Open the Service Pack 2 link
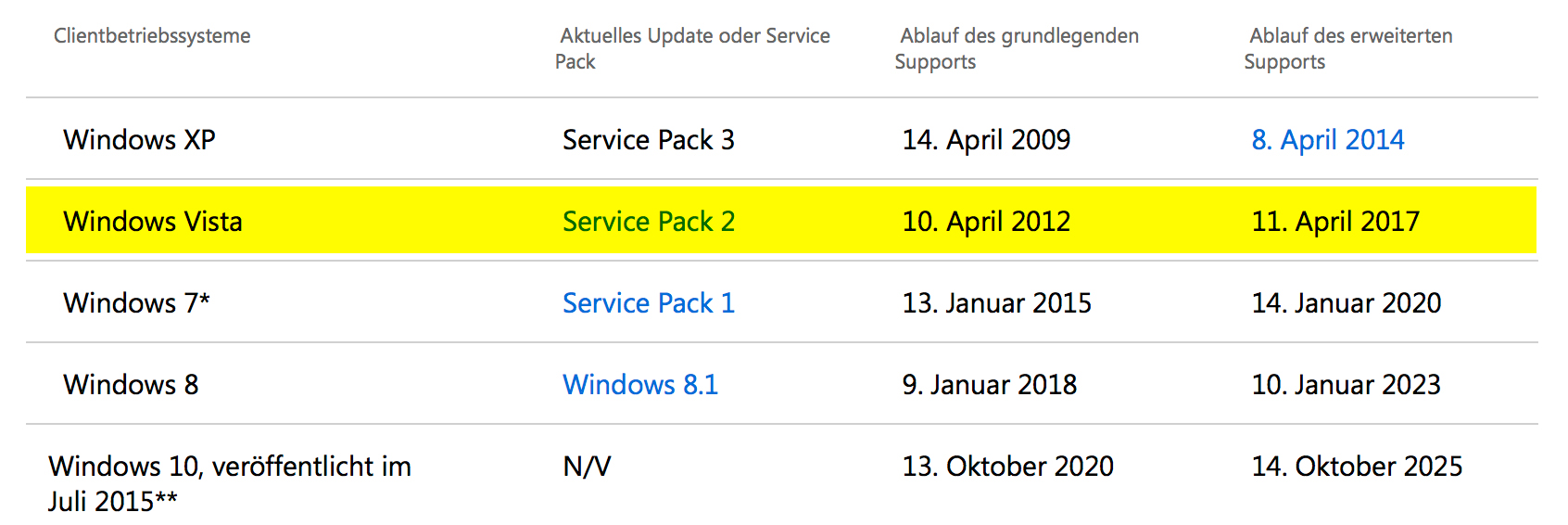The image size is (1568, 525). pos(649,222)
